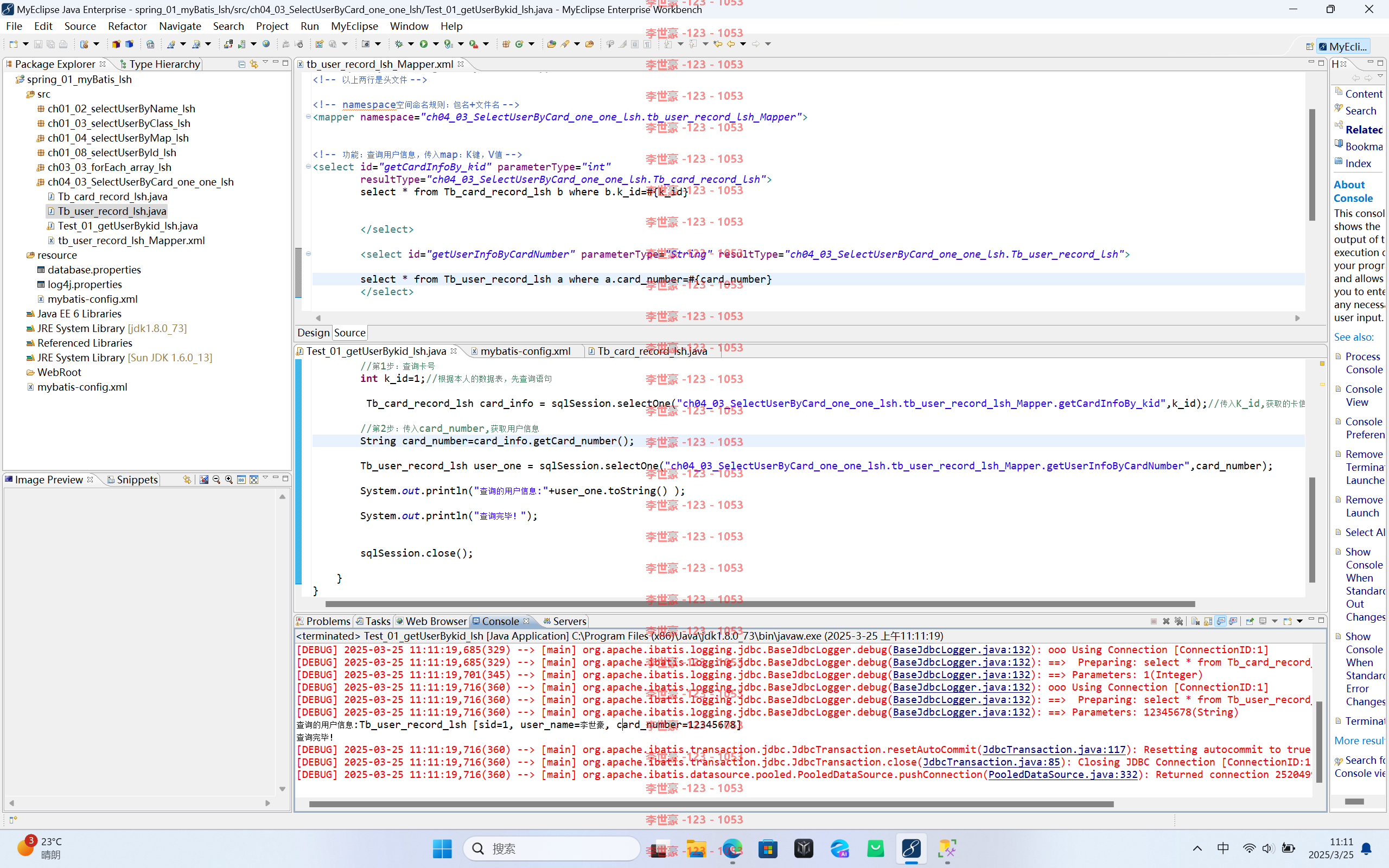
Task: Open the Refactor menu
Action: [127, 26]
